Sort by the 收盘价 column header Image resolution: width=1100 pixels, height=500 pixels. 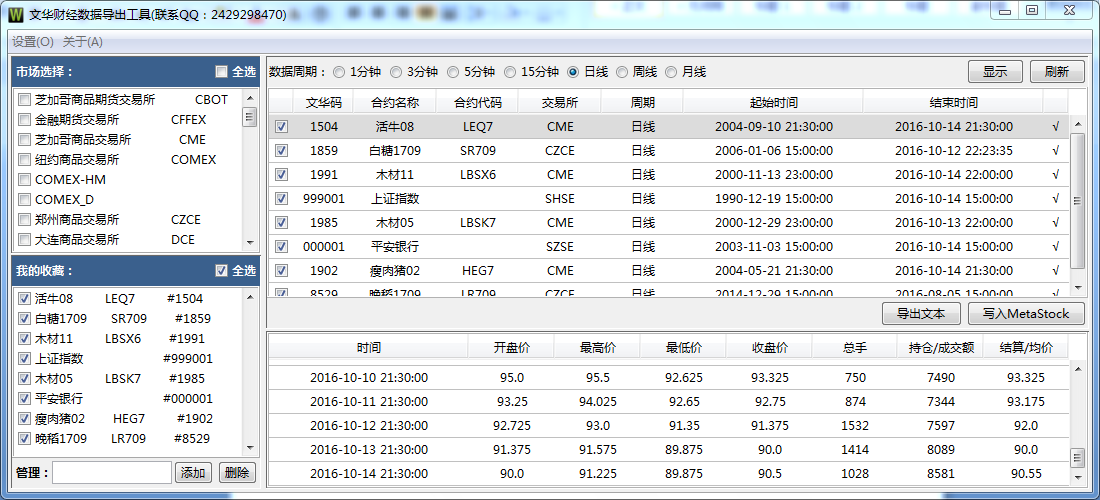[769, 348]
